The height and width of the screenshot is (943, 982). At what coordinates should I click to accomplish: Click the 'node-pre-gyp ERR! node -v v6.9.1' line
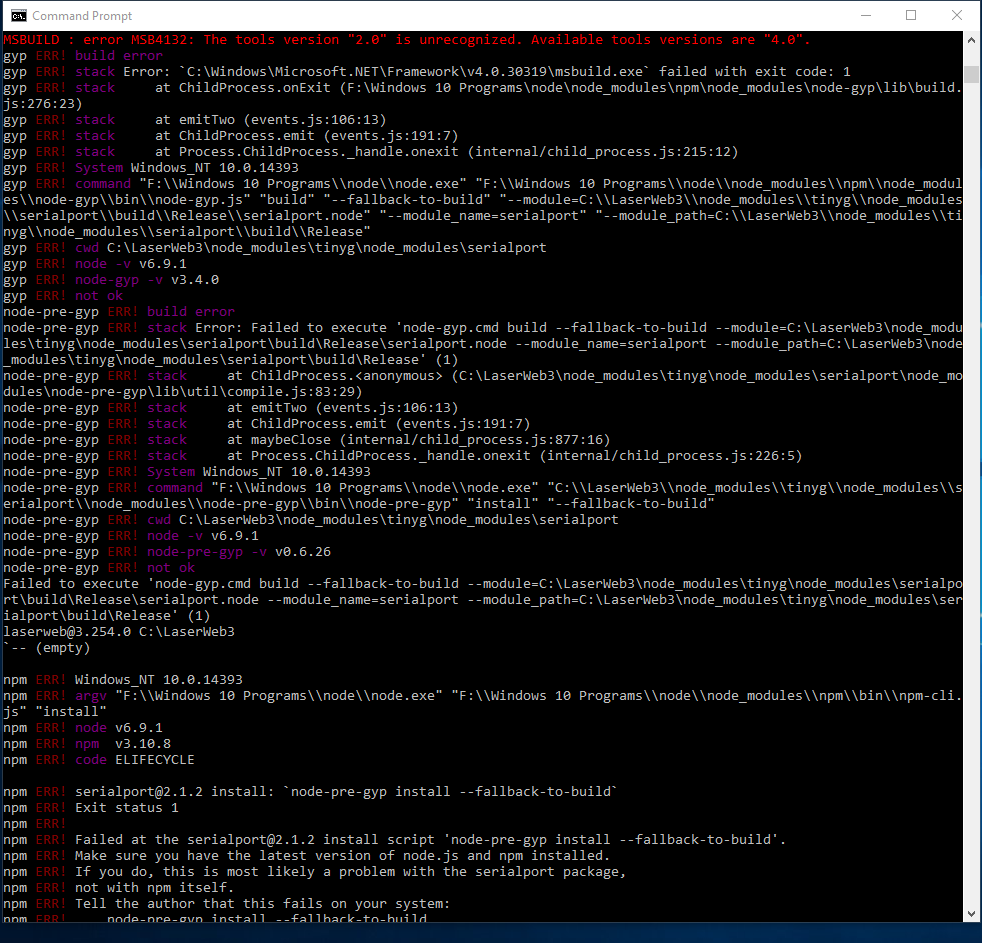tap(131, 536)
